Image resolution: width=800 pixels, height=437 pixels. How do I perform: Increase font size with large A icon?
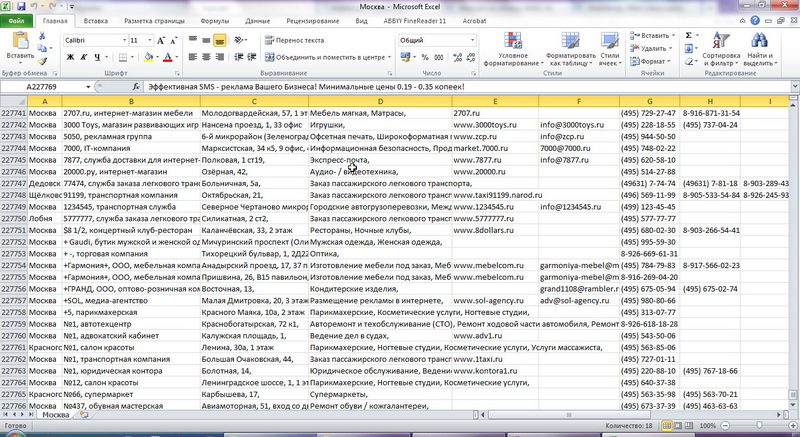click(161, 40)
